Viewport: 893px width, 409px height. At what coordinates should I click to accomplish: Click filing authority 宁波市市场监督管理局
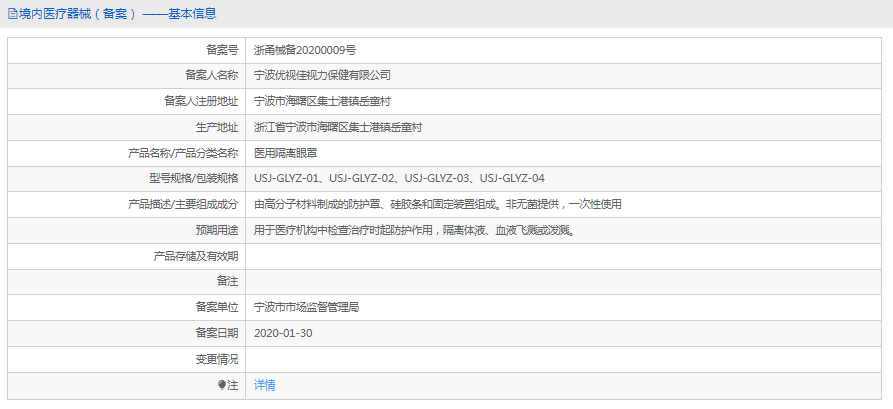click(306, 308)
